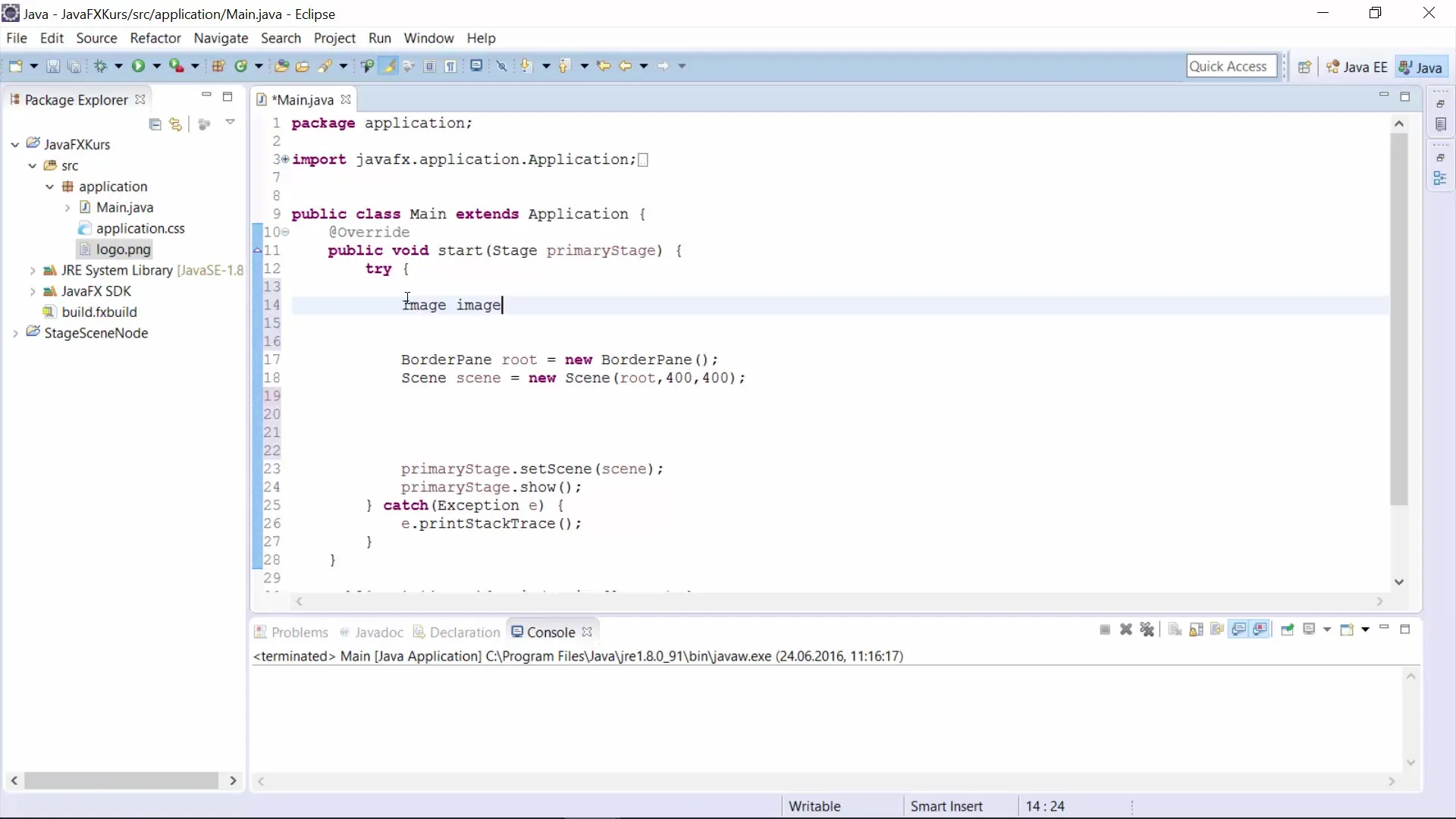Expand the Main.java tree node
This screenshot has height=819, width=1456.
pos(67,208)
